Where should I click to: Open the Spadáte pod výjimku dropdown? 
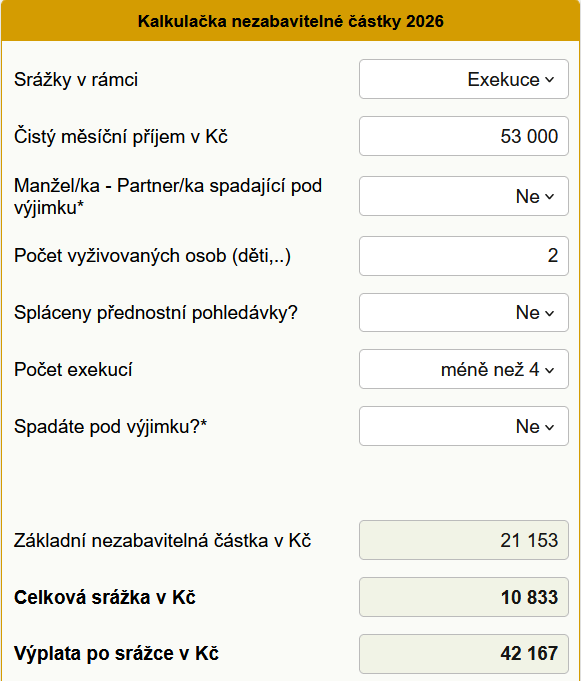464,426
